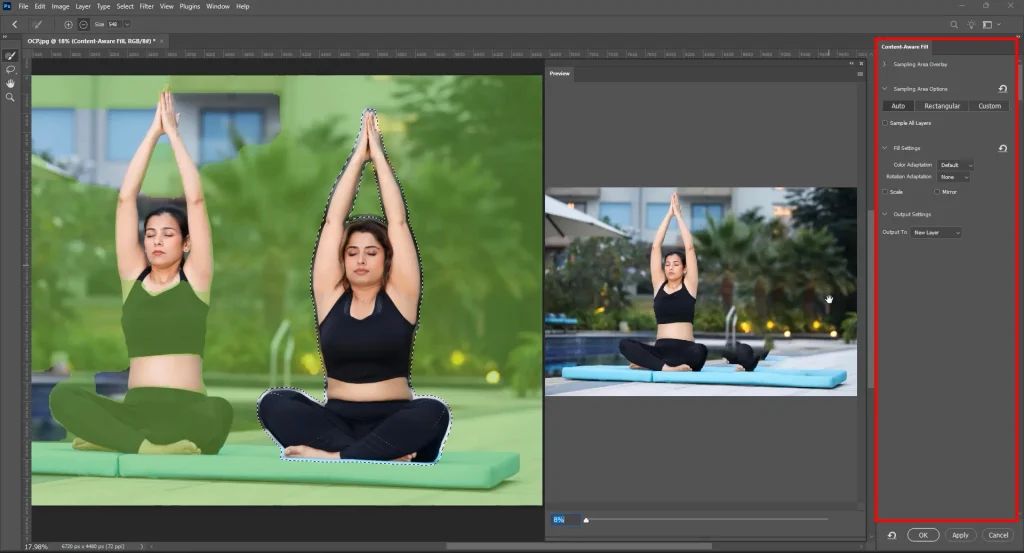Viewport: 1024px width, 553px height.
Task: Open the Select menu
Action: pos(125,7)
